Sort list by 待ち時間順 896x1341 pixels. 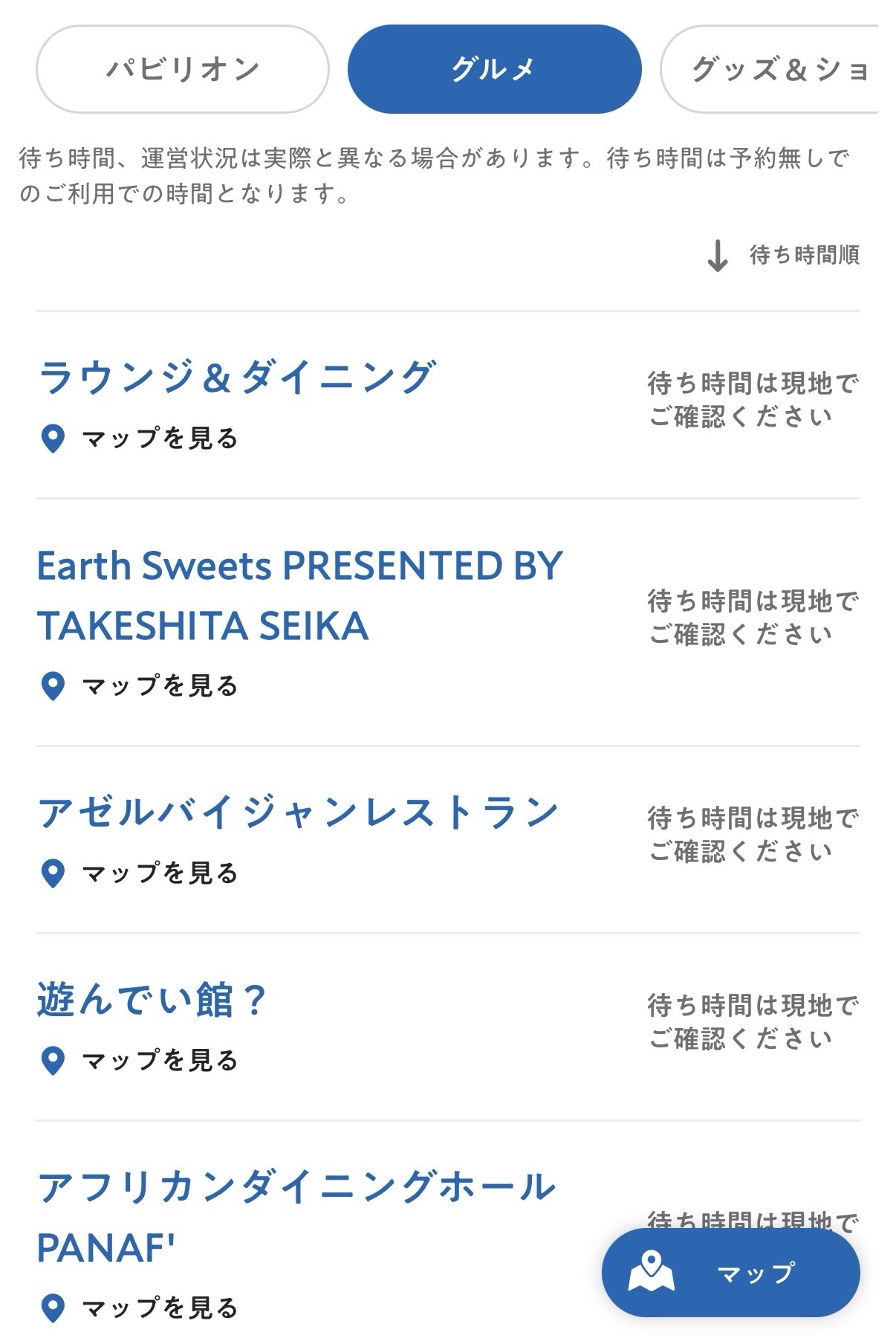pos(804,256)
